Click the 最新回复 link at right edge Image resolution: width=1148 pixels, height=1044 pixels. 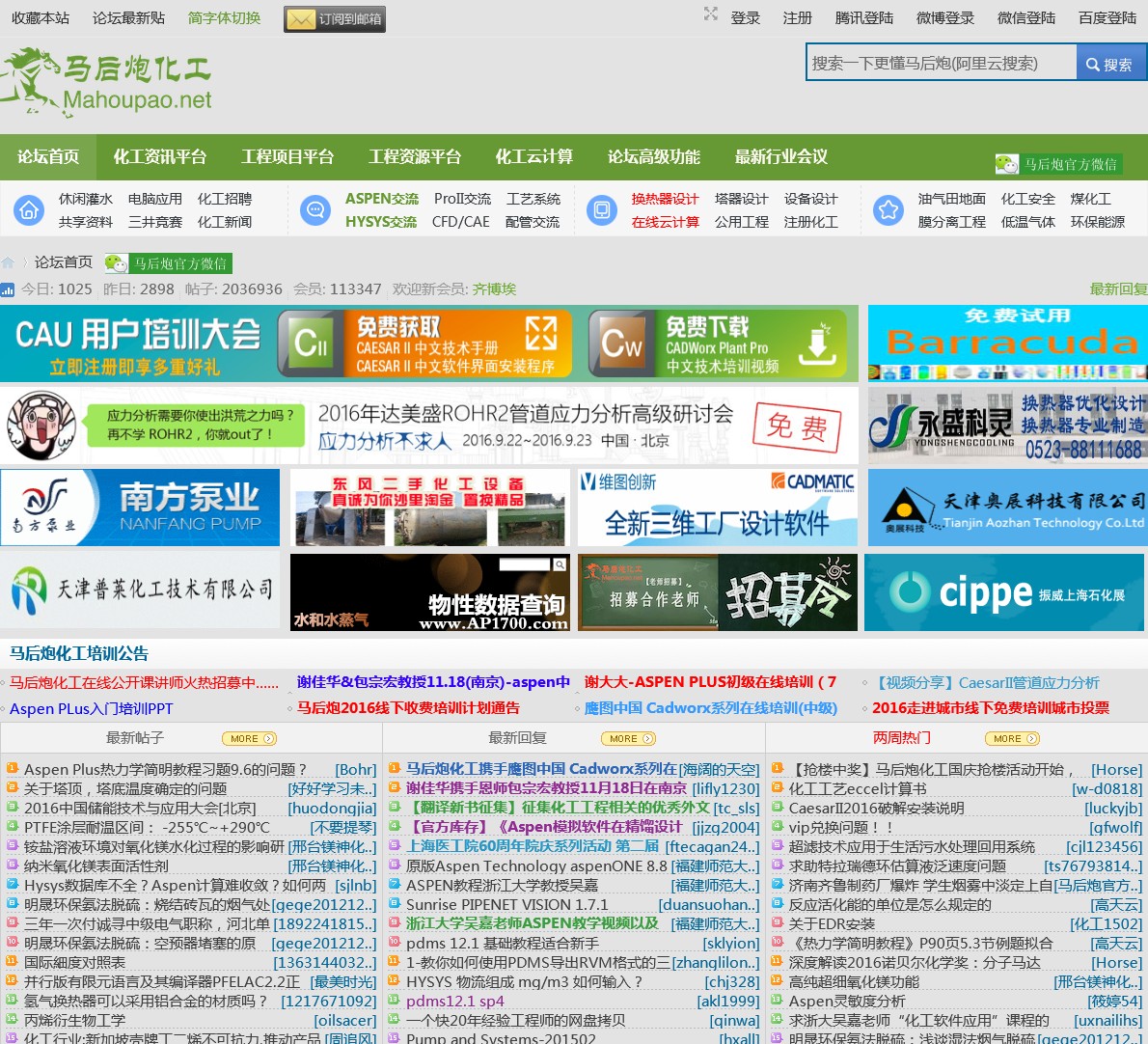pyautogui.click(x=1119, y=289)
